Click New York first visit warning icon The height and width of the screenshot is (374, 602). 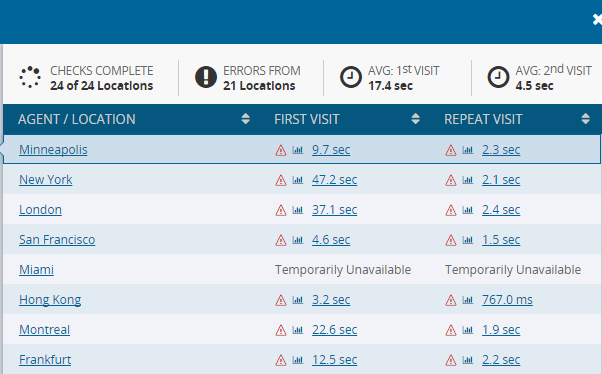(281, 180)
